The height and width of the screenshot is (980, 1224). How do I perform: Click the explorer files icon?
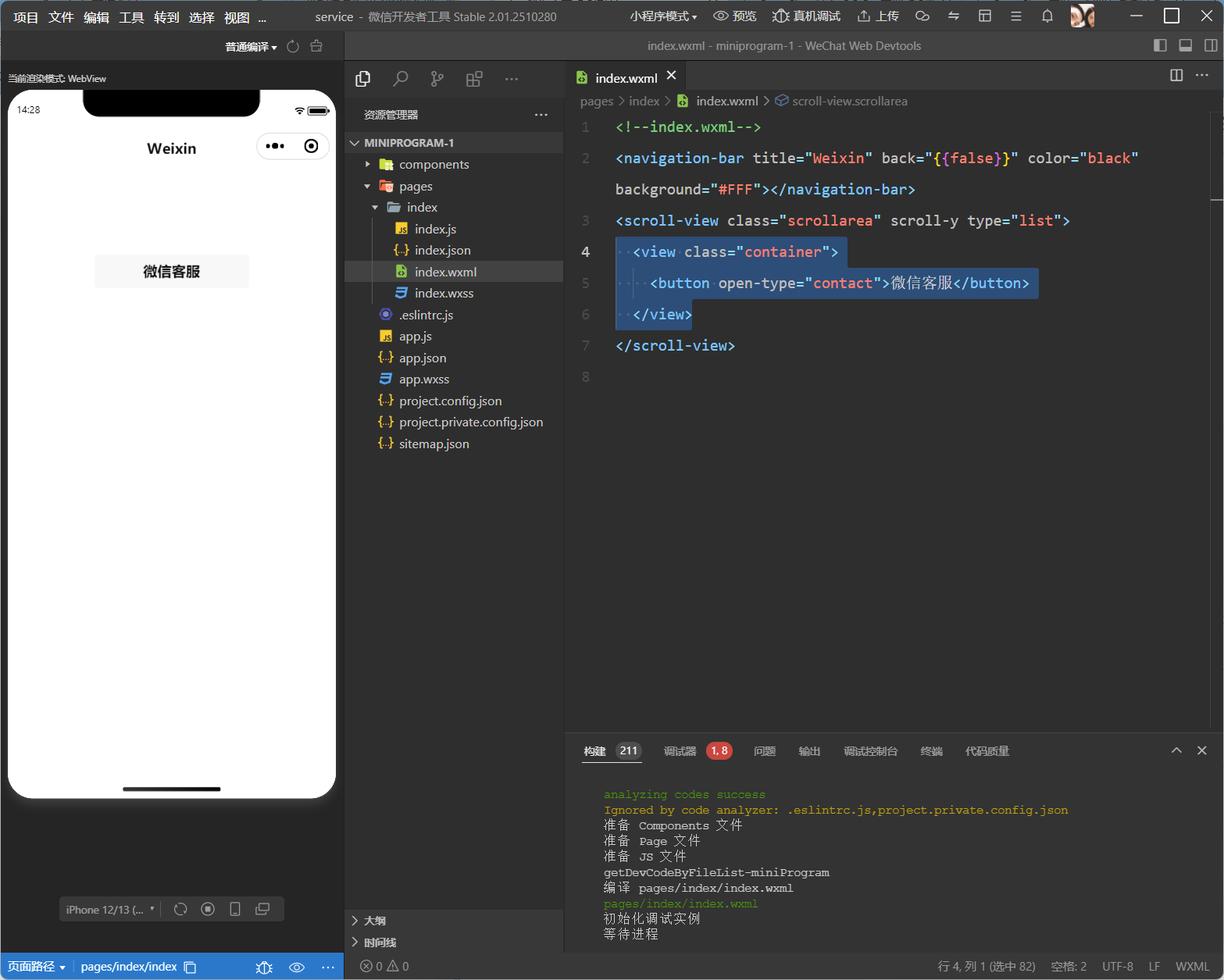(x=363, y=79)
